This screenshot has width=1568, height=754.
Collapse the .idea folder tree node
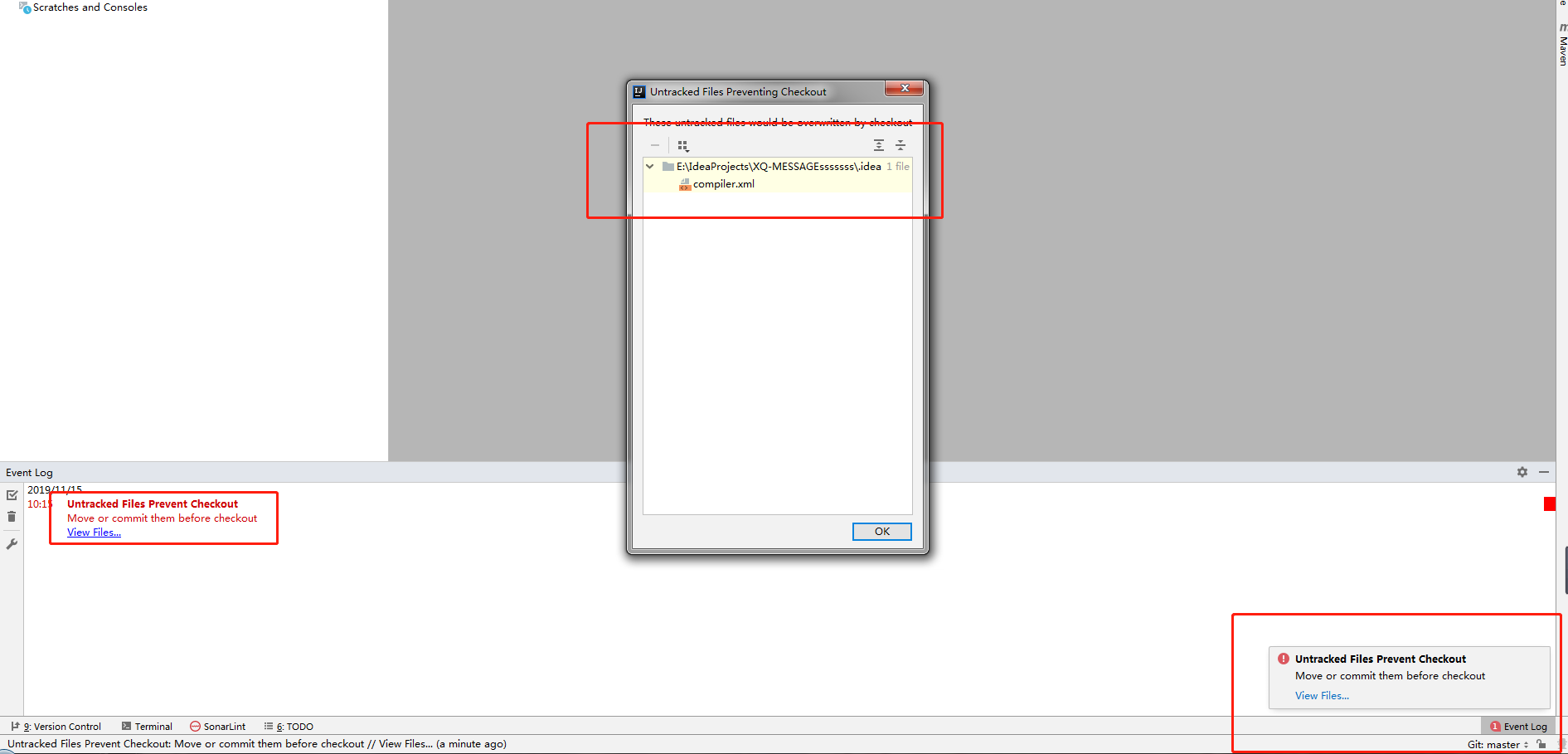(x=650, y=166)
